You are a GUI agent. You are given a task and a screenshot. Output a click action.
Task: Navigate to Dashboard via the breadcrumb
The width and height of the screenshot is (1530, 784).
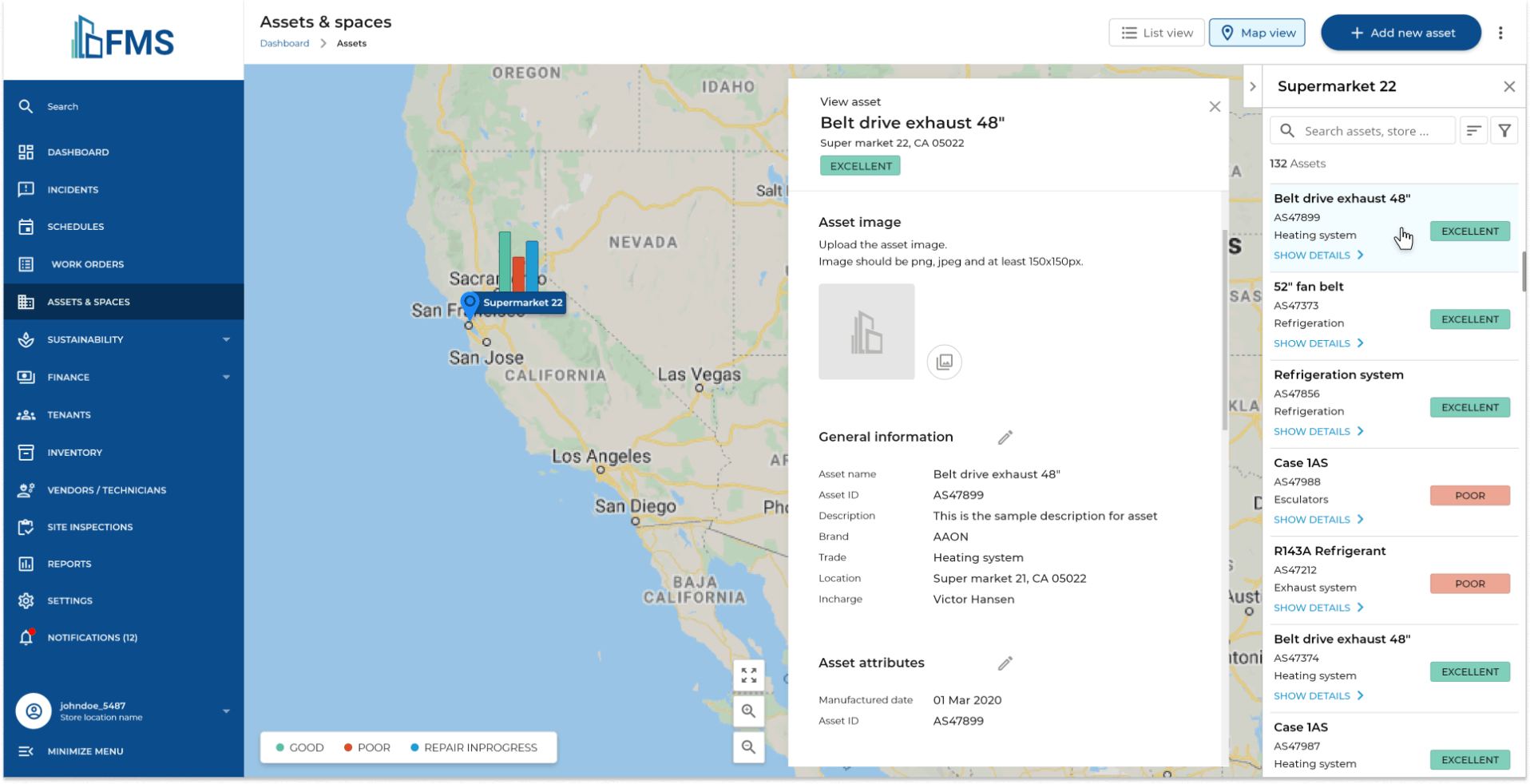[284, 43]
